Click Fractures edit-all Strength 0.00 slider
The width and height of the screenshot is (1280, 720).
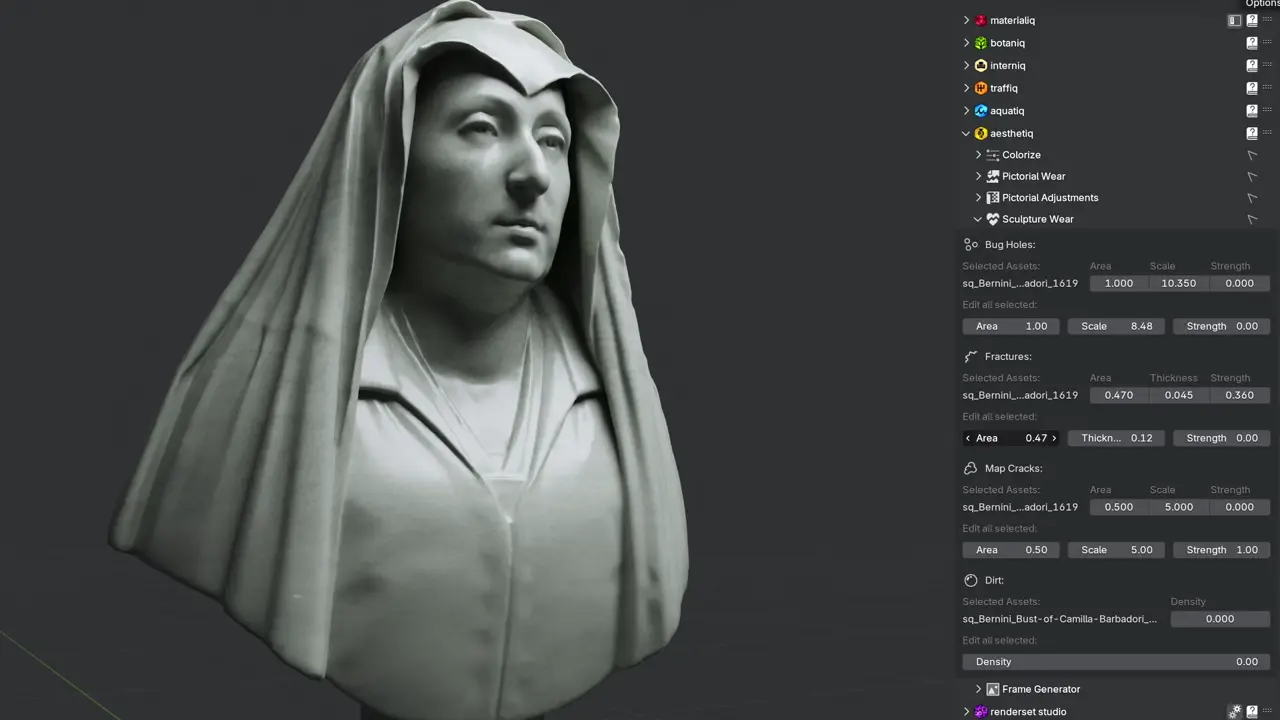1222,438
